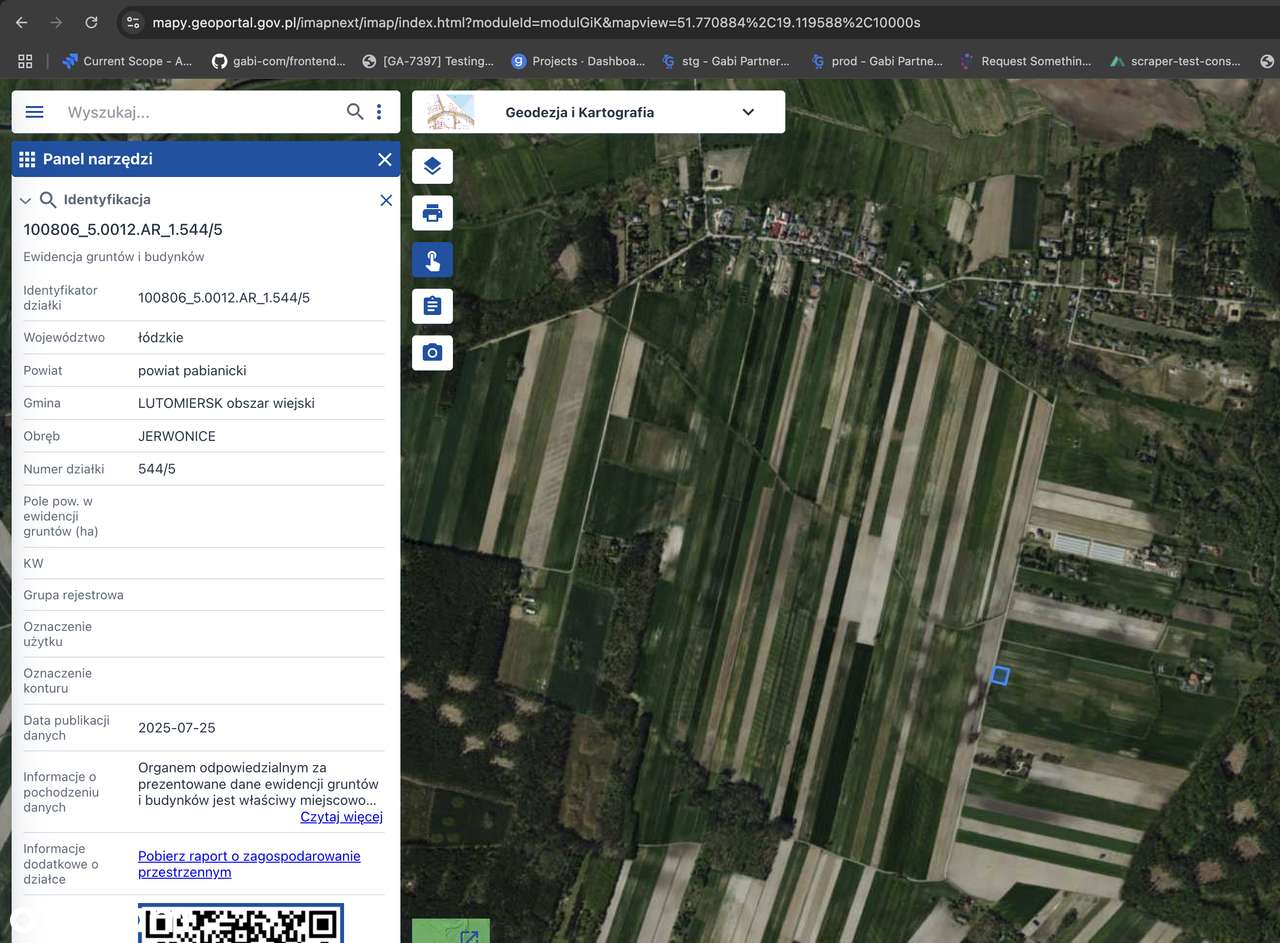
Task: Toggle the identify pointer tool
Action: [432, 260]
